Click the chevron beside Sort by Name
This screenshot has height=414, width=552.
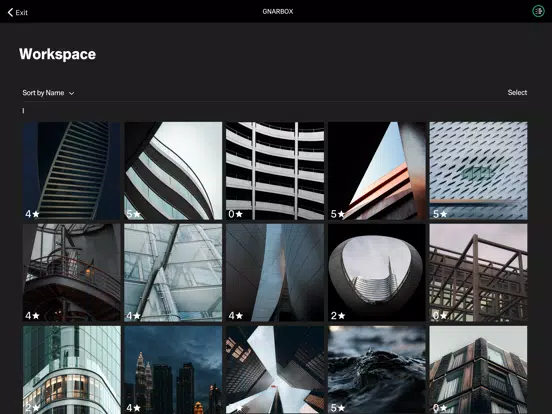(x=71, y=93)
